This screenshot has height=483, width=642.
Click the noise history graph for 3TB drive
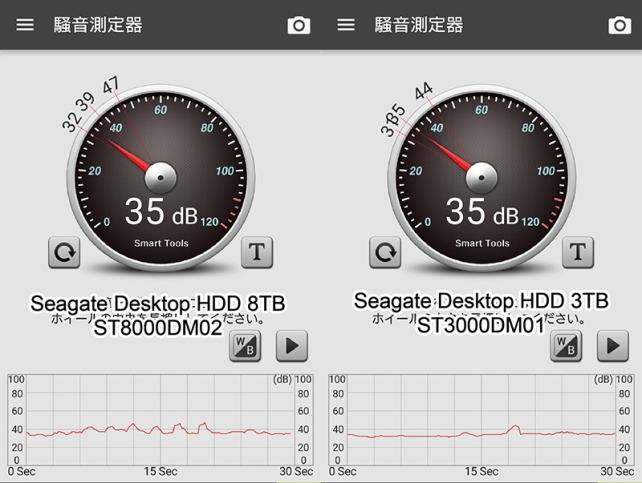point(481,419)
